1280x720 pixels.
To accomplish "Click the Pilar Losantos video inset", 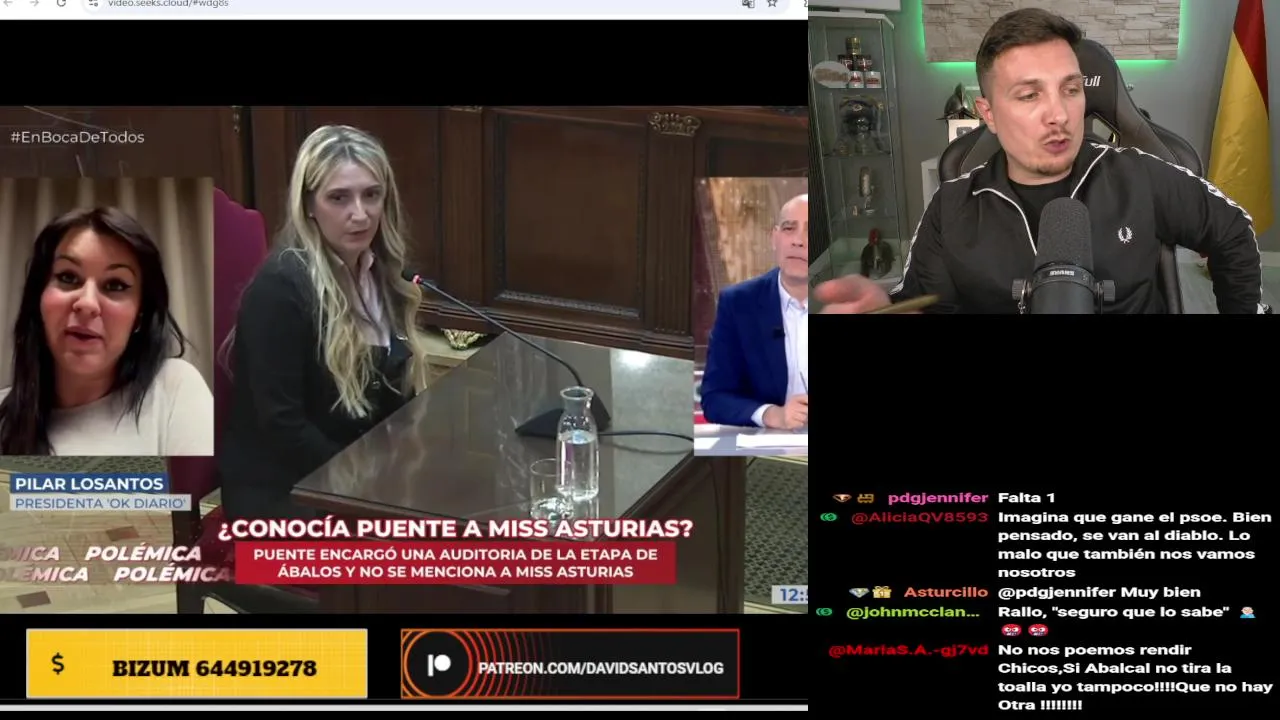I will coord(107,317).
